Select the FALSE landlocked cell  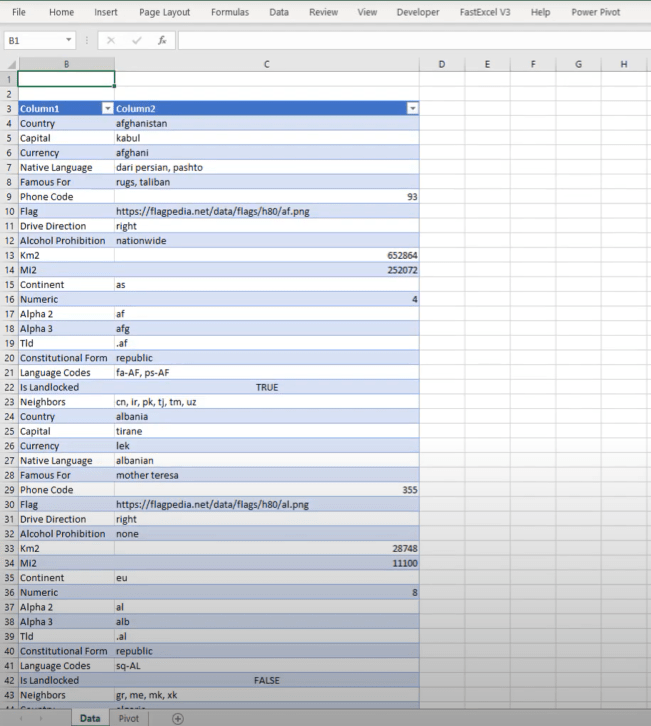pos(267,680)
